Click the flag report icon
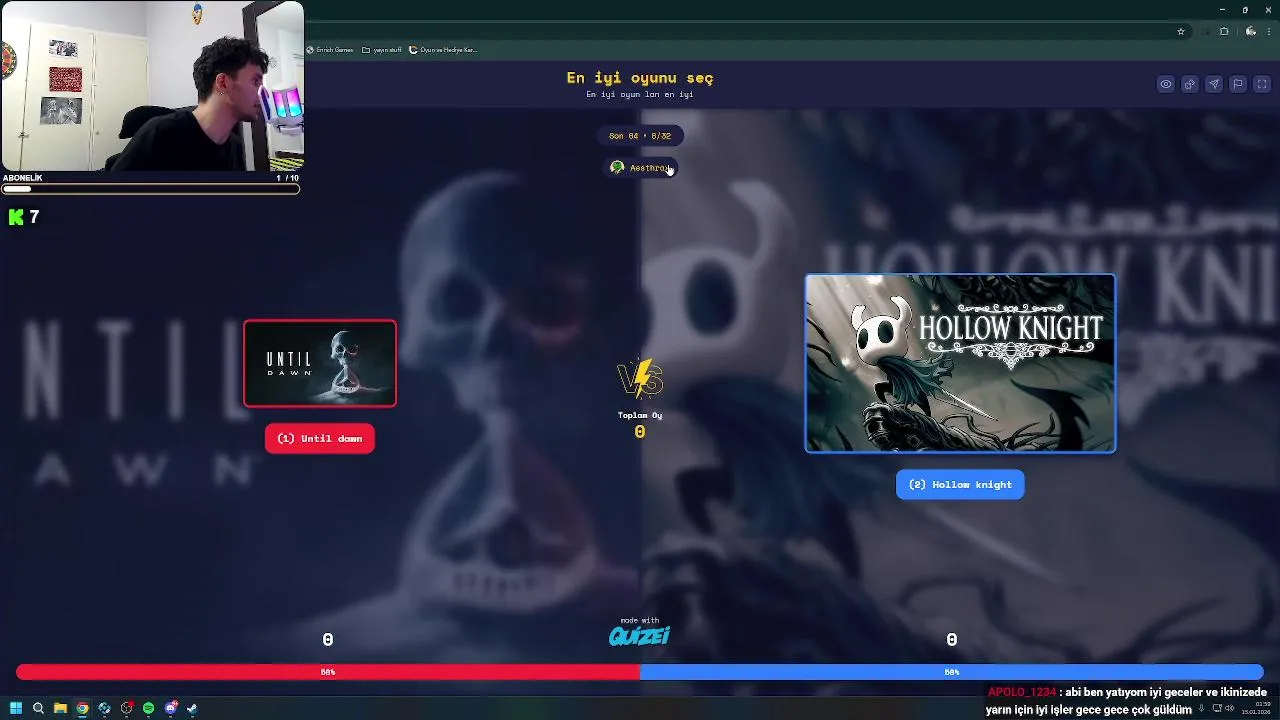Image resolution: width=1280 pixels, height=720 pixels. [x=1238, y=84]
